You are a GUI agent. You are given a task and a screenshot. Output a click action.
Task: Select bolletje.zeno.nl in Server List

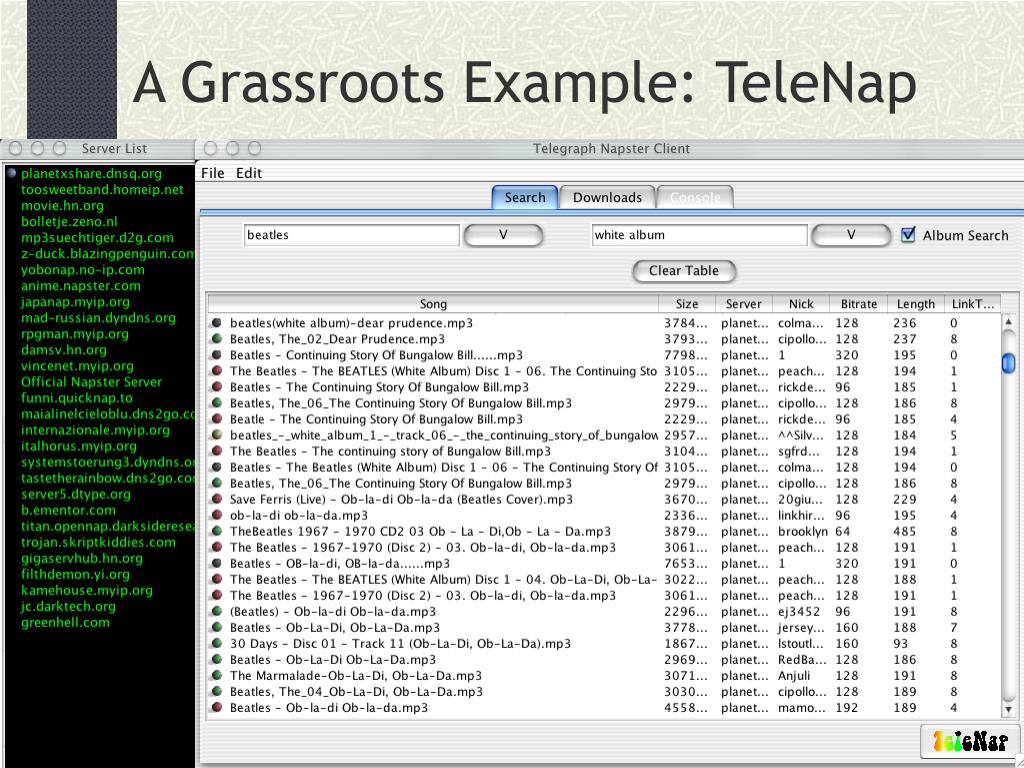(69, 221)
